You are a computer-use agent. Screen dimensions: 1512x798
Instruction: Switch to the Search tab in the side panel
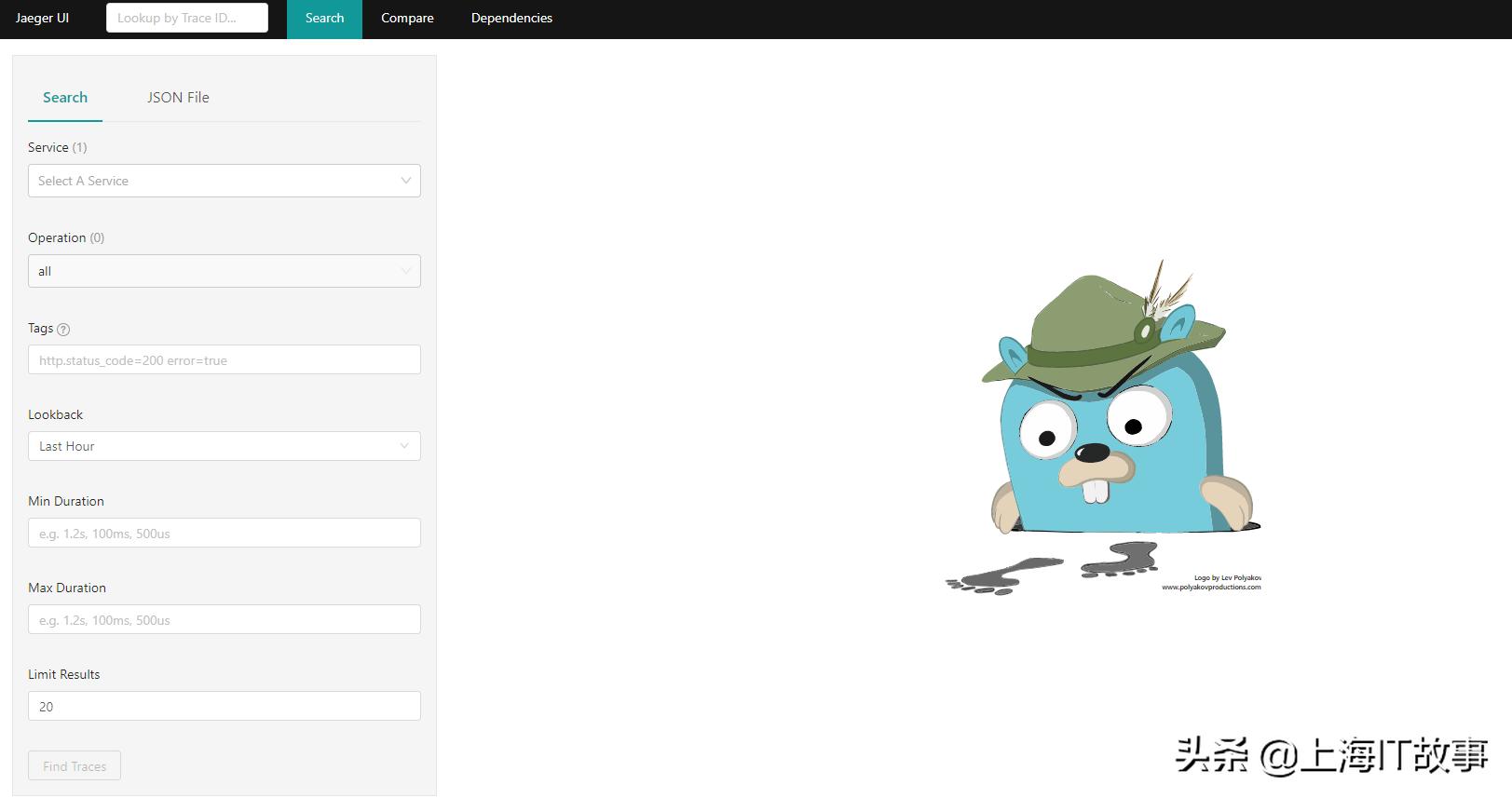[65, 98]
